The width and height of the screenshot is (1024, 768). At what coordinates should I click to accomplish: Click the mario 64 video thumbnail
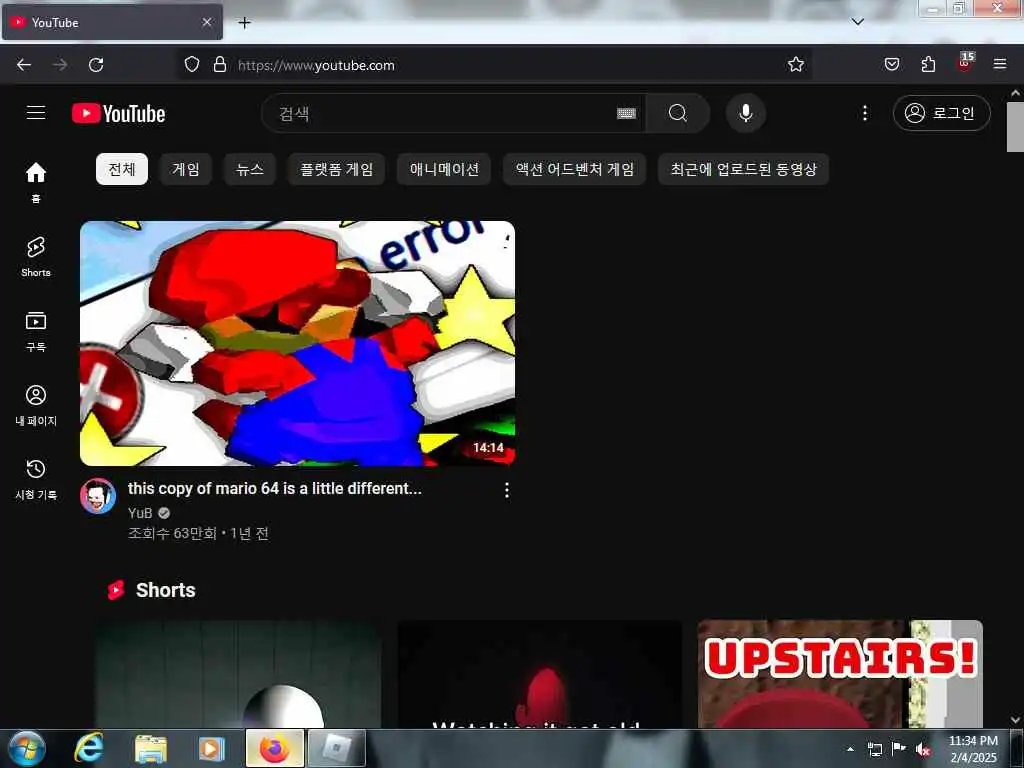click(x=297, y=344)
